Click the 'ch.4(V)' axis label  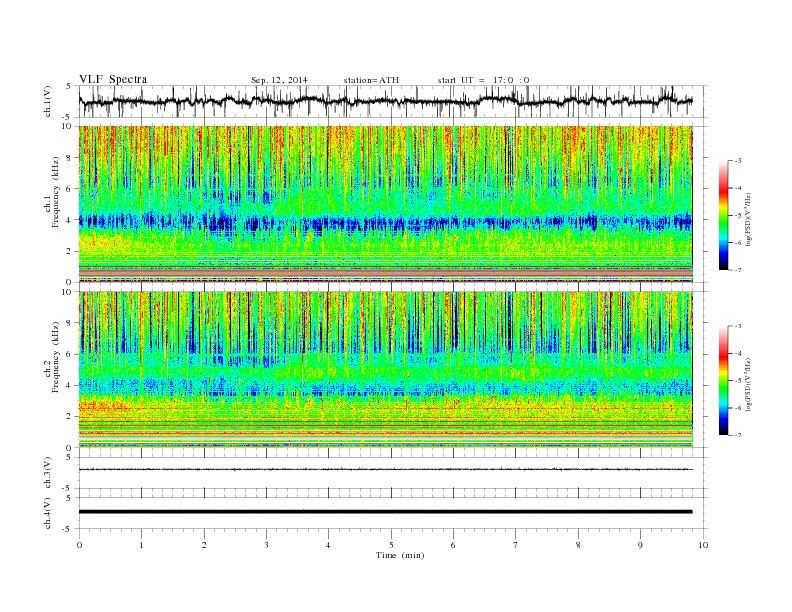point(47,513)
